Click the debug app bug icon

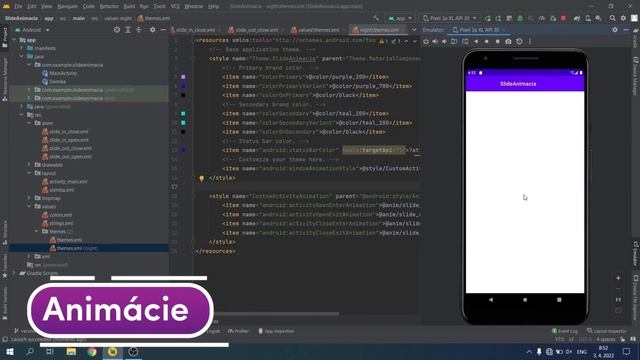520,18
